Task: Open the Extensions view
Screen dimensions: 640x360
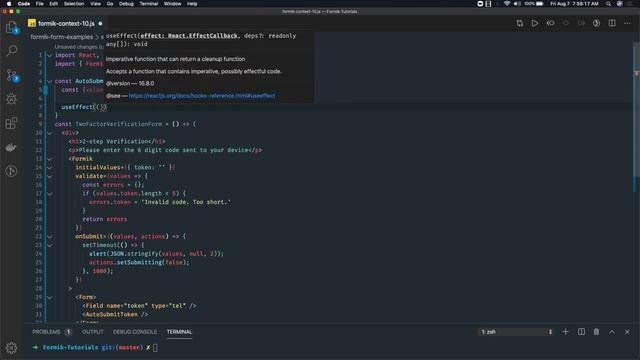Action: click(11, 123)
